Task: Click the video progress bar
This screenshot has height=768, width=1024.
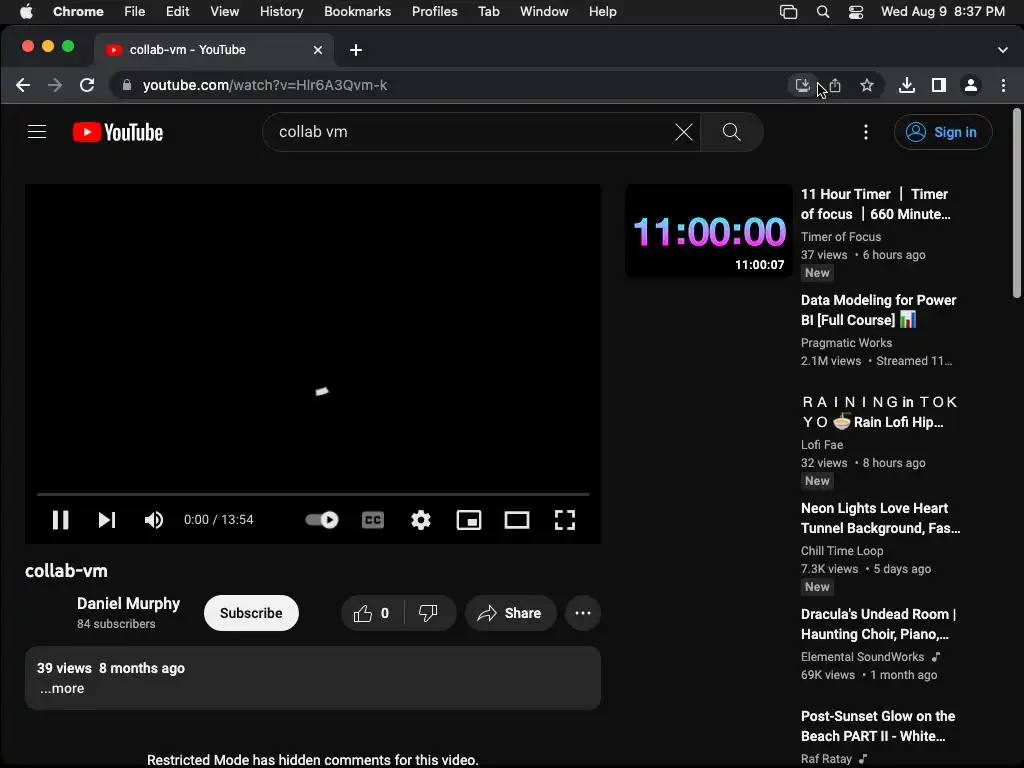Action: click(313, 494)
